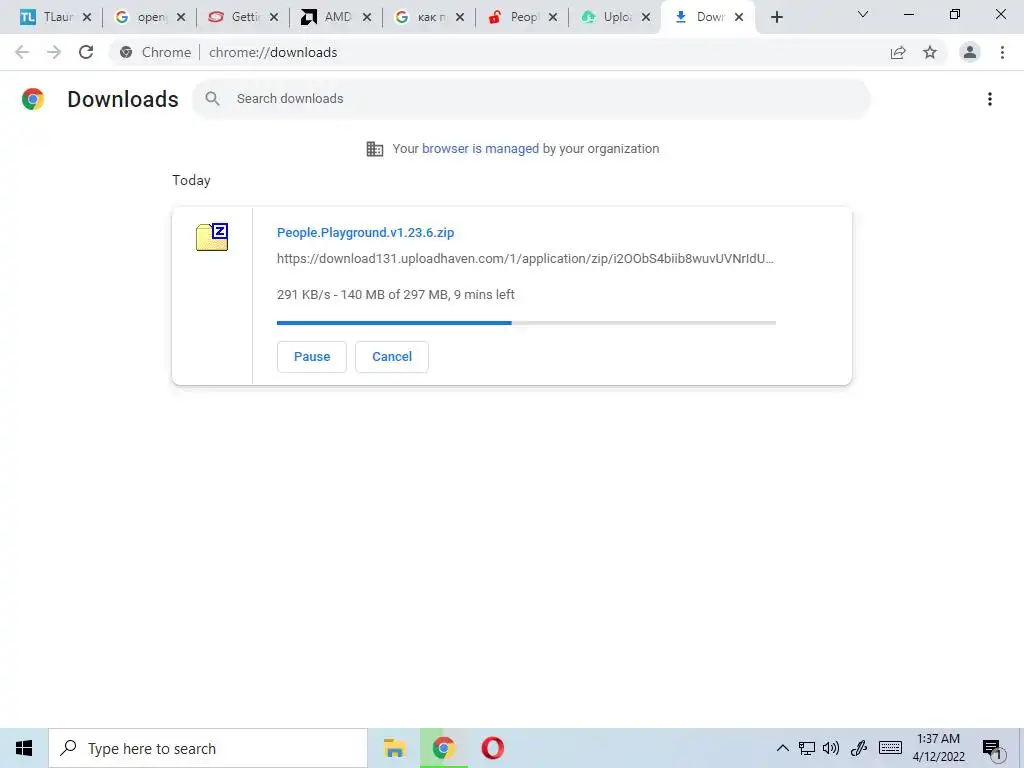Open the pen workspace tray icon

point(858,748)
